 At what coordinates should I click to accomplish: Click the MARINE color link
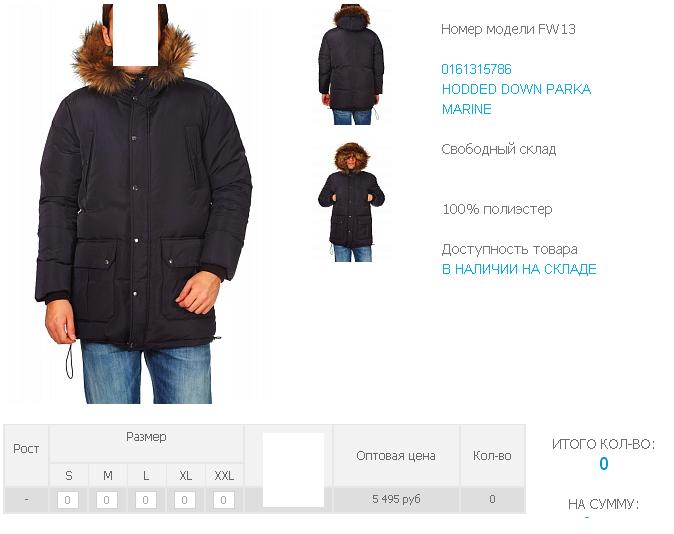pos(466,109)
